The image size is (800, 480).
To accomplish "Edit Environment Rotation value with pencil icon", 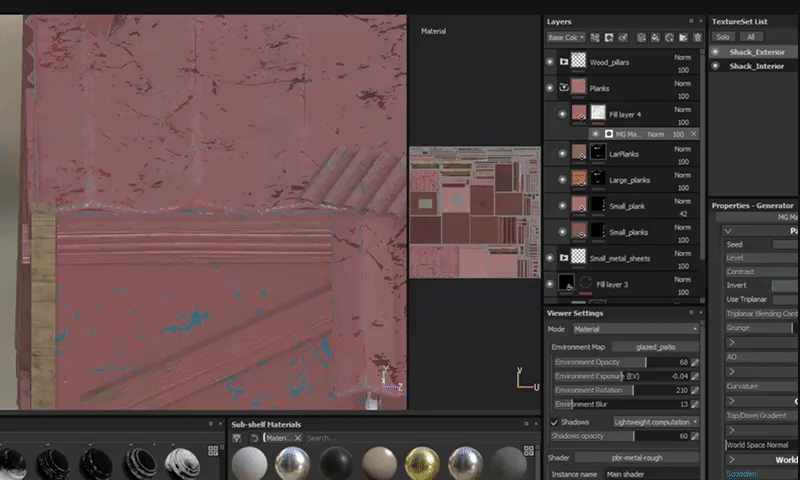I will pos(694,390).
